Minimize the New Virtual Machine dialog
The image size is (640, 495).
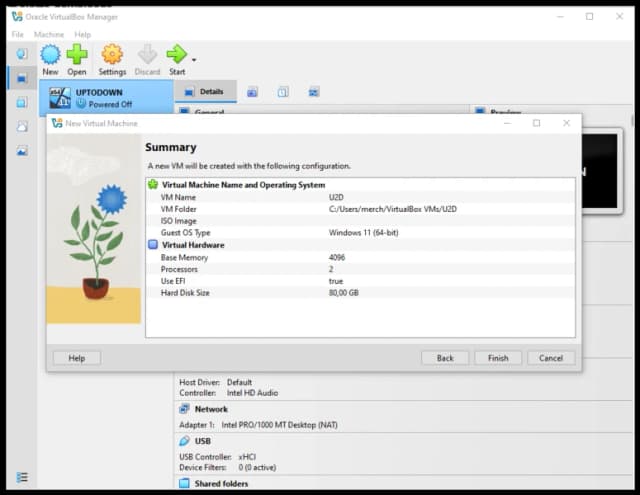tap(507, 123)
